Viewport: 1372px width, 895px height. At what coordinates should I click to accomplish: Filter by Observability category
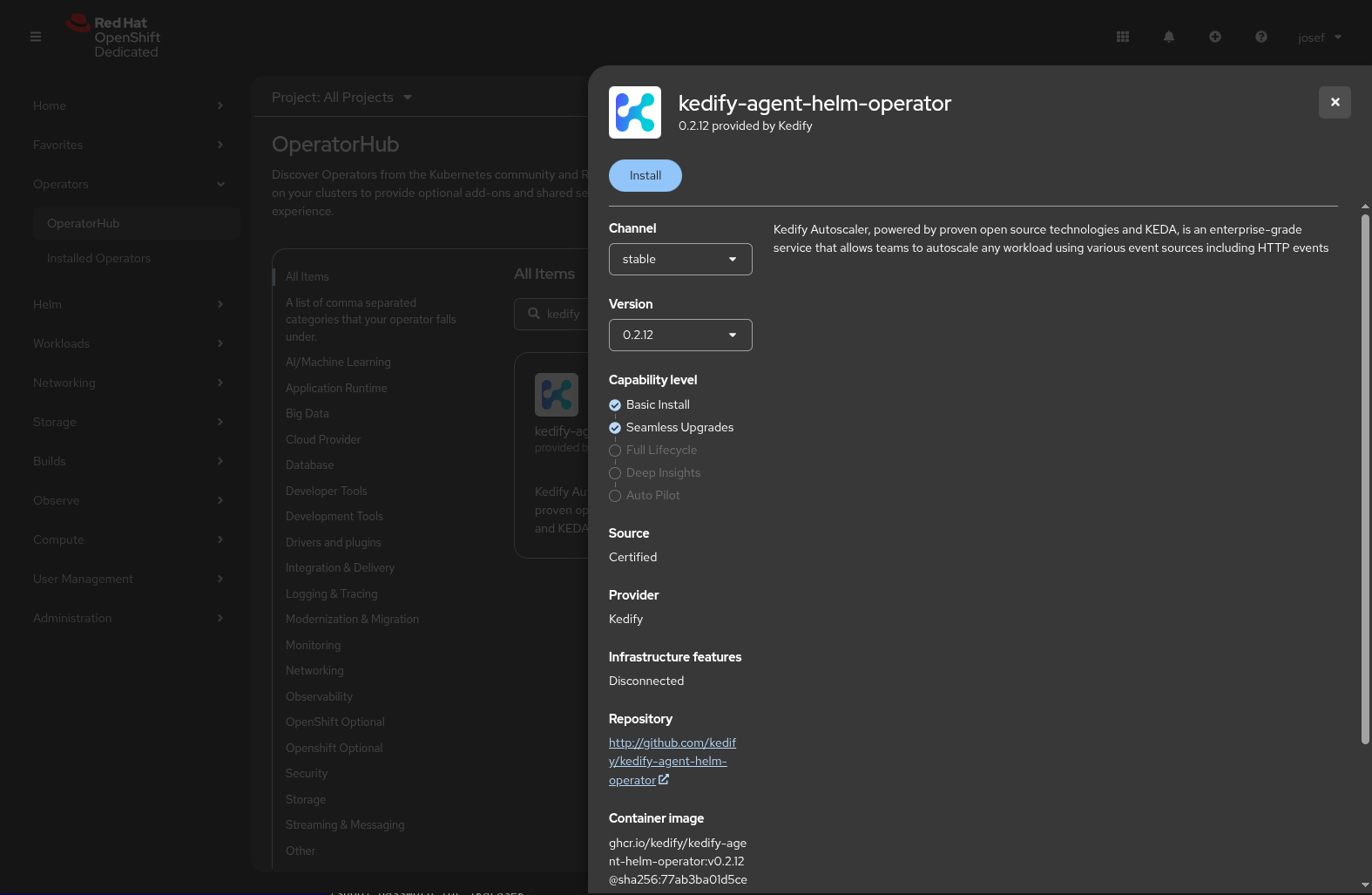[x=320, y=696]
